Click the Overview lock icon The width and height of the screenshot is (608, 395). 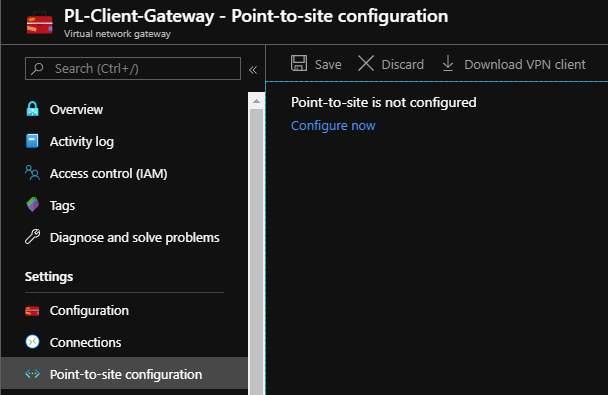coord(33,109)
